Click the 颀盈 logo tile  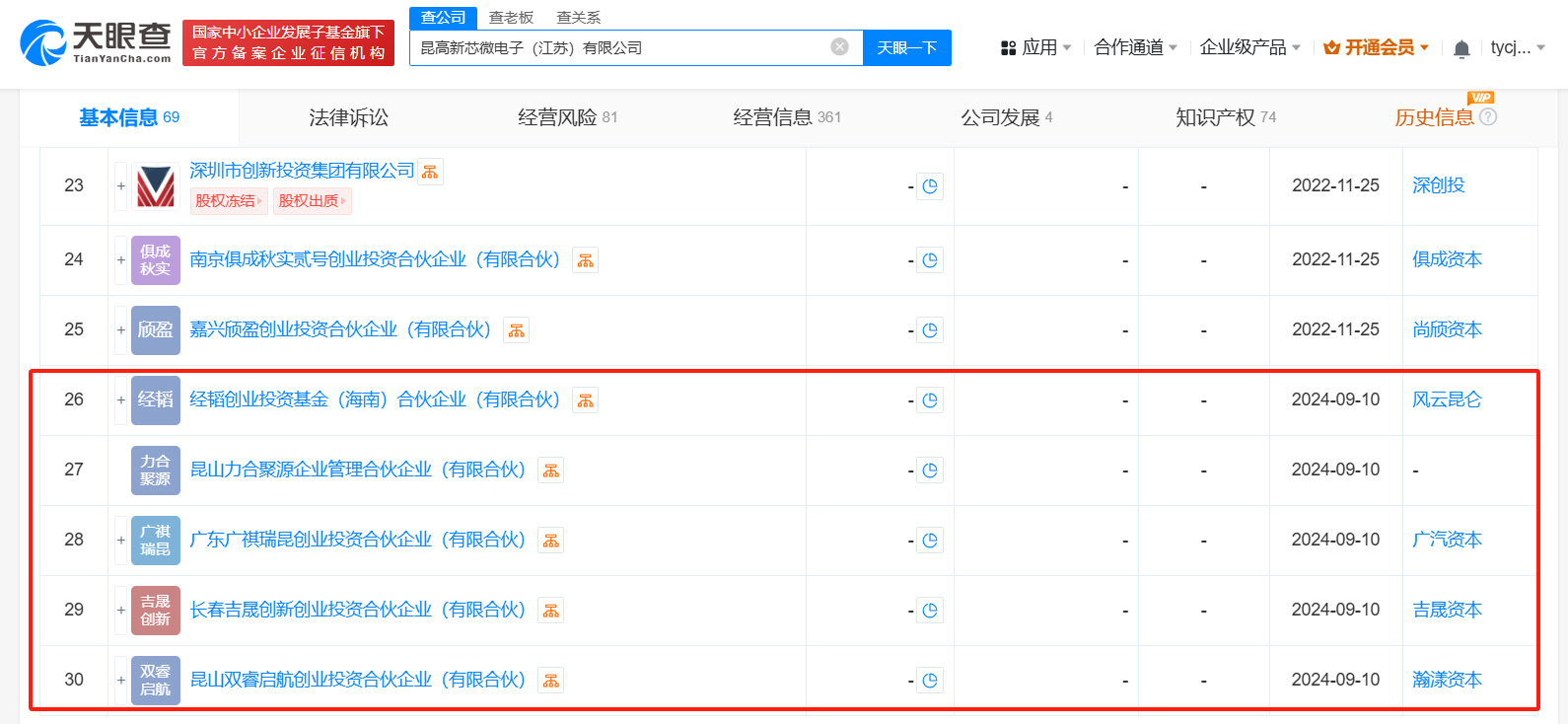click(x=156, y=330)
